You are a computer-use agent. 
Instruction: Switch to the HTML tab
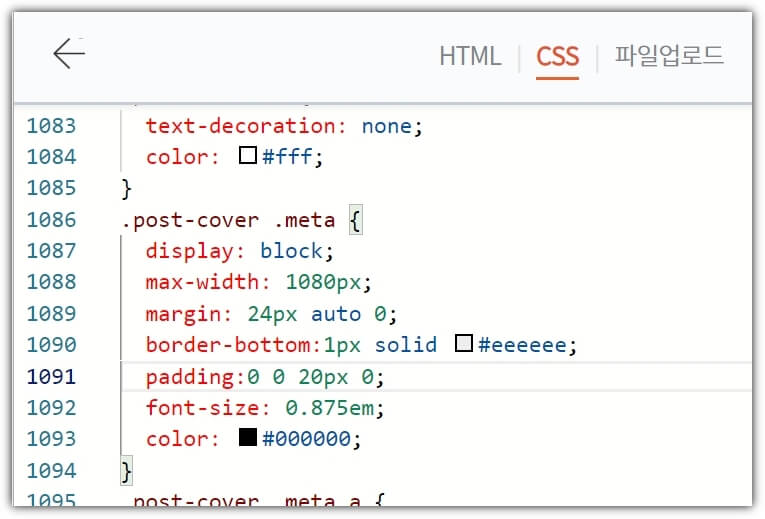coord(470,56)
